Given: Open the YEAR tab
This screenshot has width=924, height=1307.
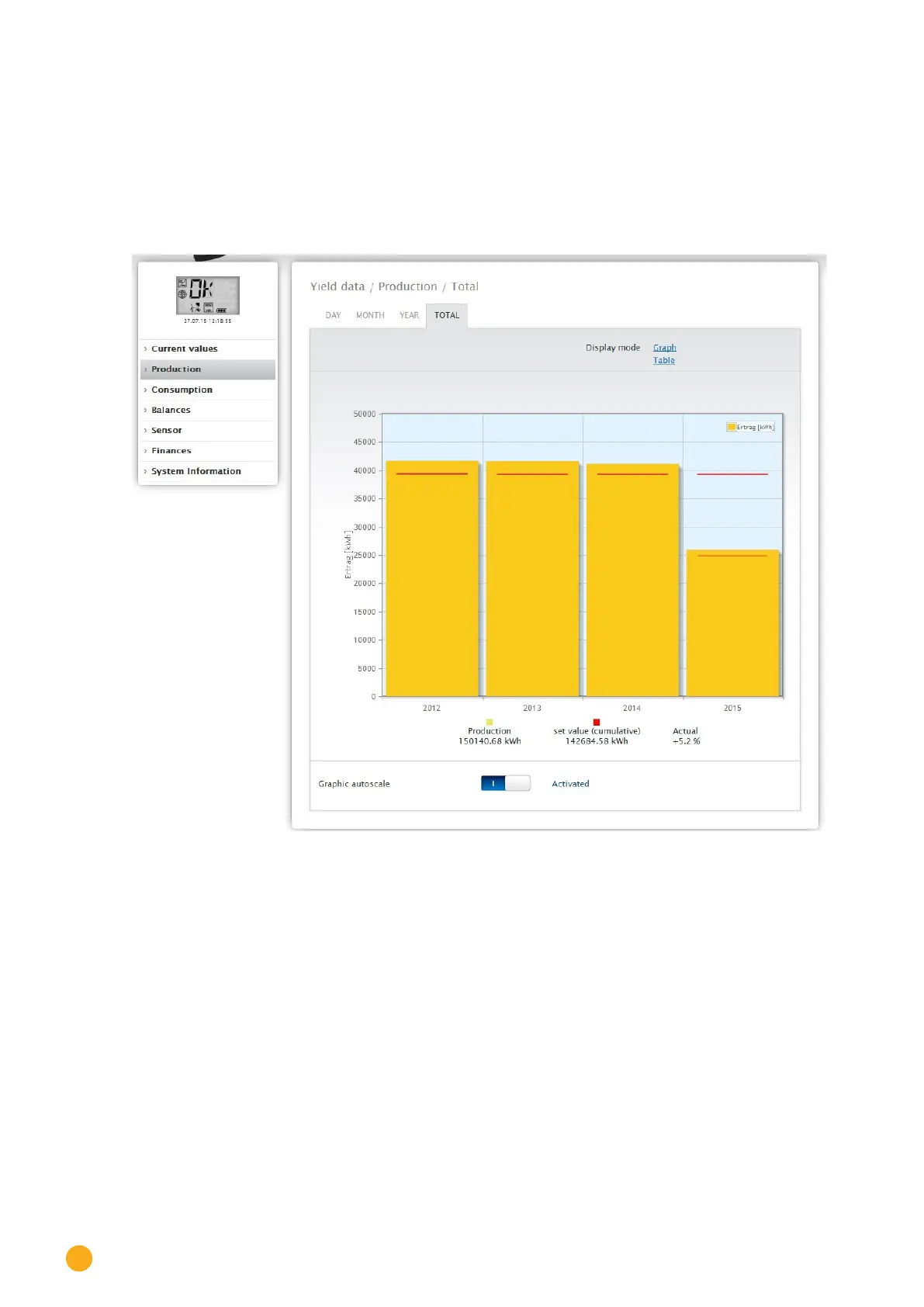Looking at the screenshot, I should coord(409,315).
